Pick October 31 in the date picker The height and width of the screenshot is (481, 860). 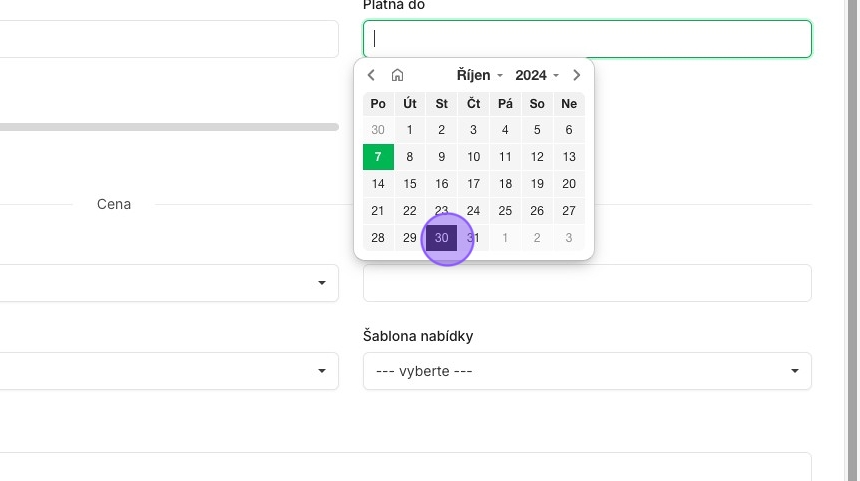tap(473, 238)
